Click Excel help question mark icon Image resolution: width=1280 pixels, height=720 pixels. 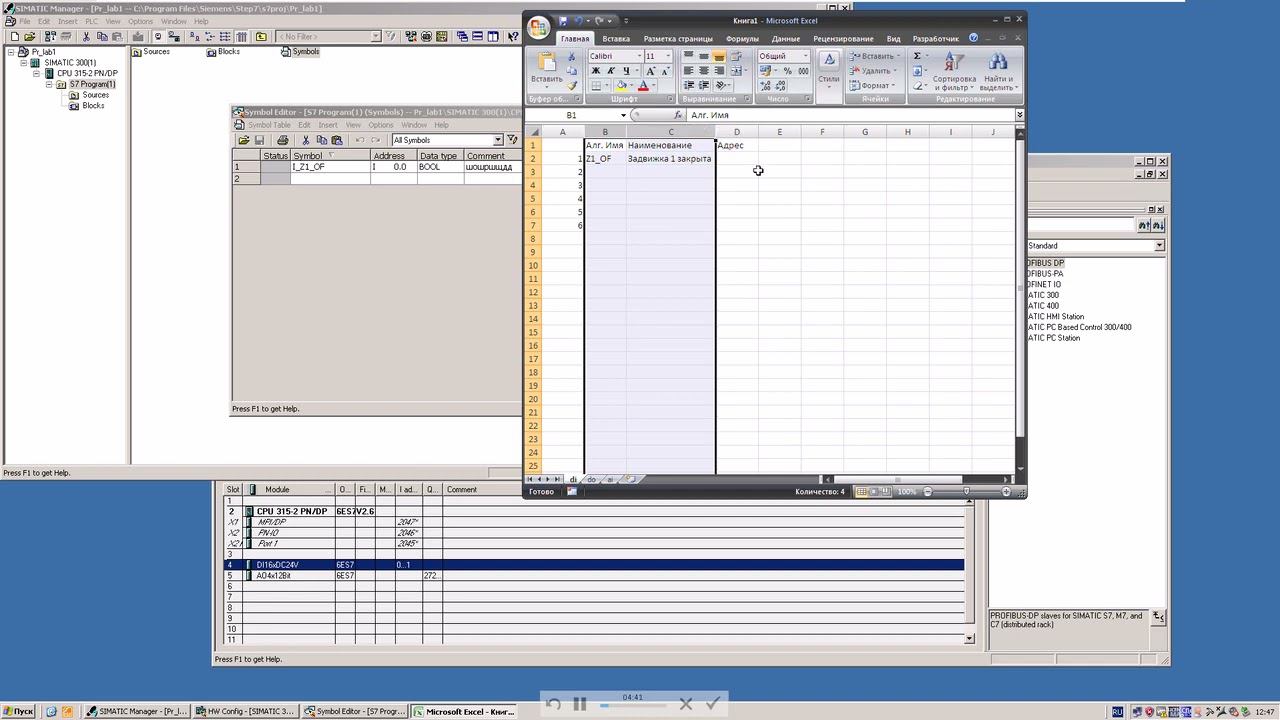pyautogui.click(x=973, y=38)
